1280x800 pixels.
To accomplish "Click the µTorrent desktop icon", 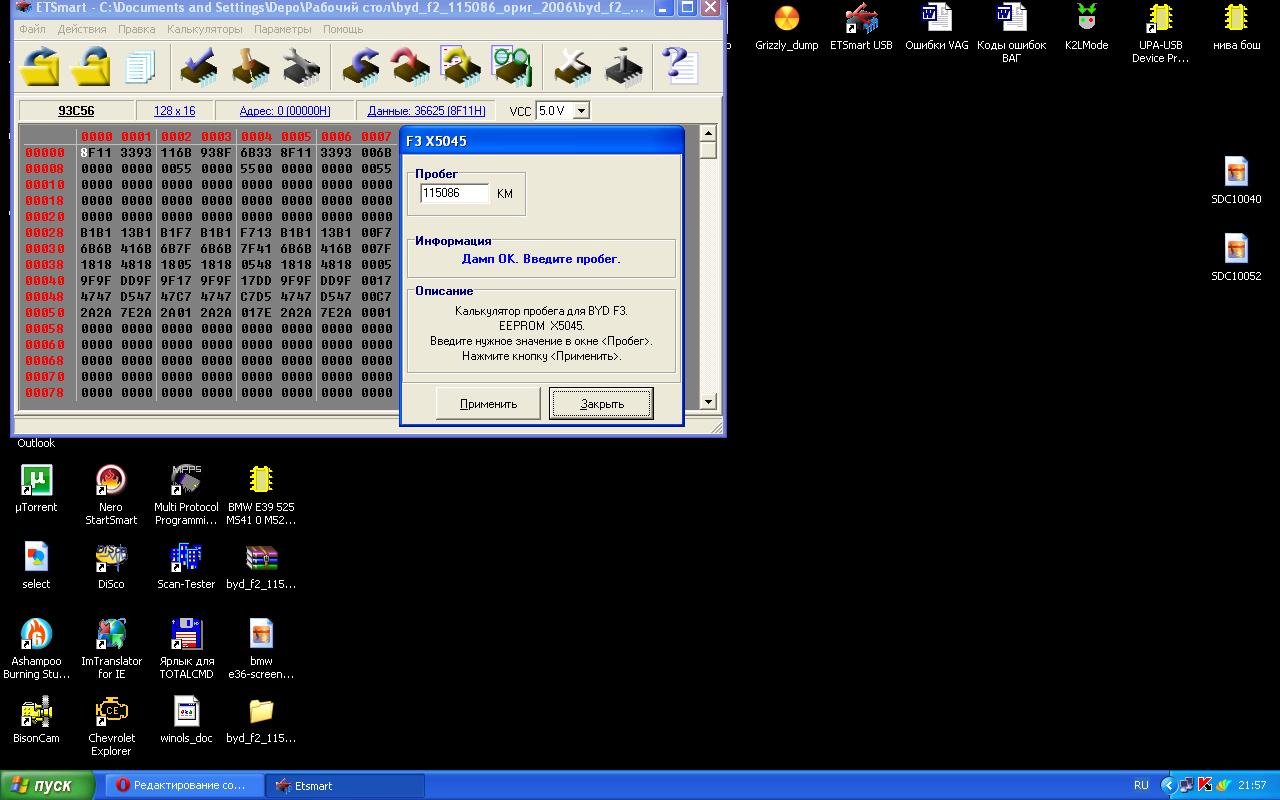I will (x=36, y=489).
